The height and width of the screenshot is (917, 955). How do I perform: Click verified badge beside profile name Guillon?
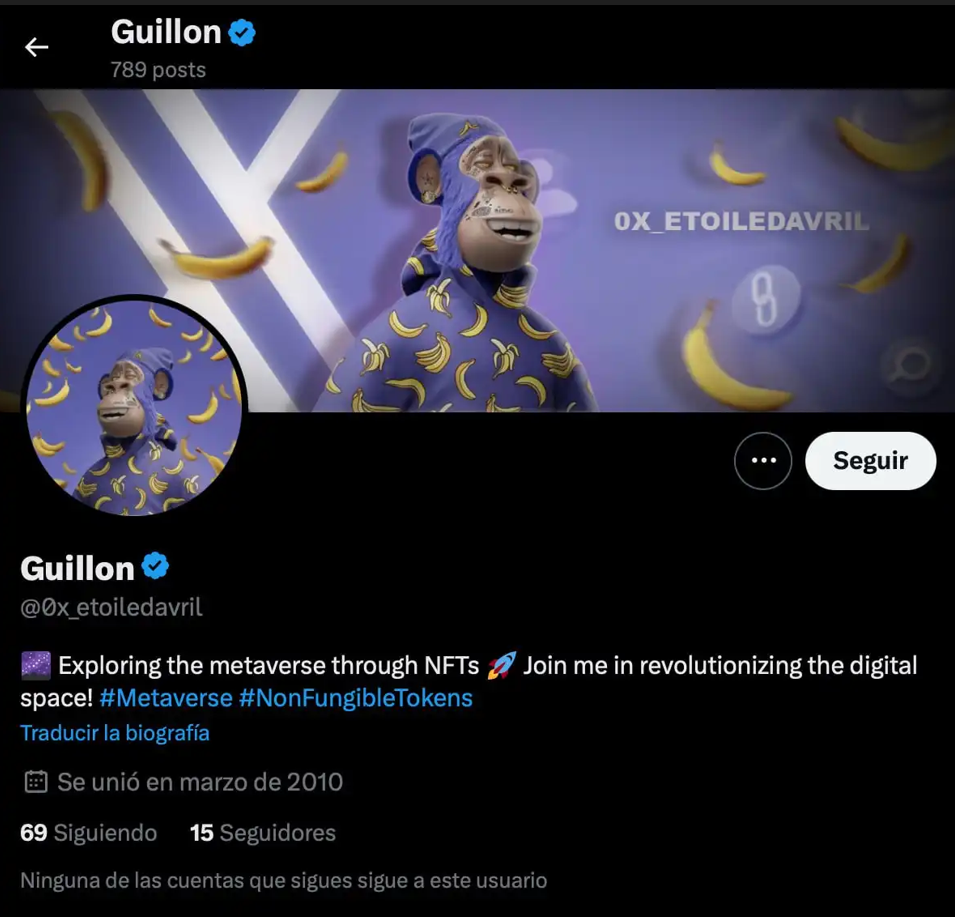(x=155, y=566)
